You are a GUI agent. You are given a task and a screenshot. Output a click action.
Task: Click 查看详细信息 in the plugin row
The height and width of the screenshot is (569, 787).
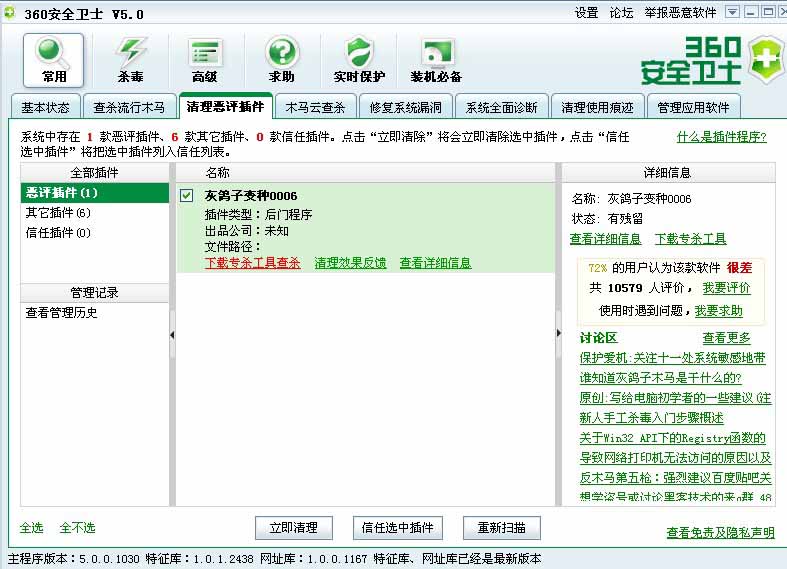435,263
